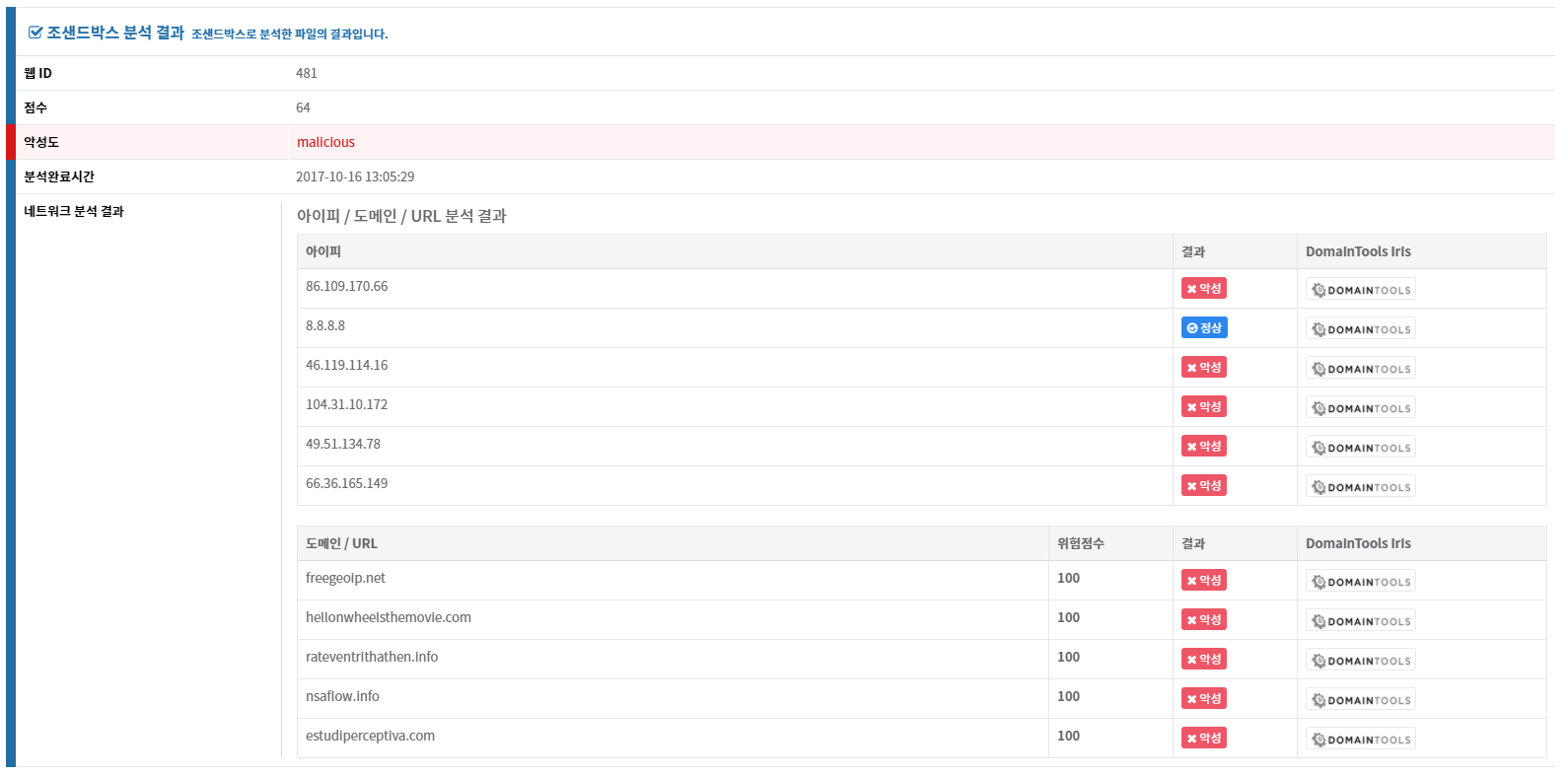Screen dimensions: 1568x776
Task: Click the 악성 badge for hellonwheelsthemovie.com
Action: [x=1204, y=619]
